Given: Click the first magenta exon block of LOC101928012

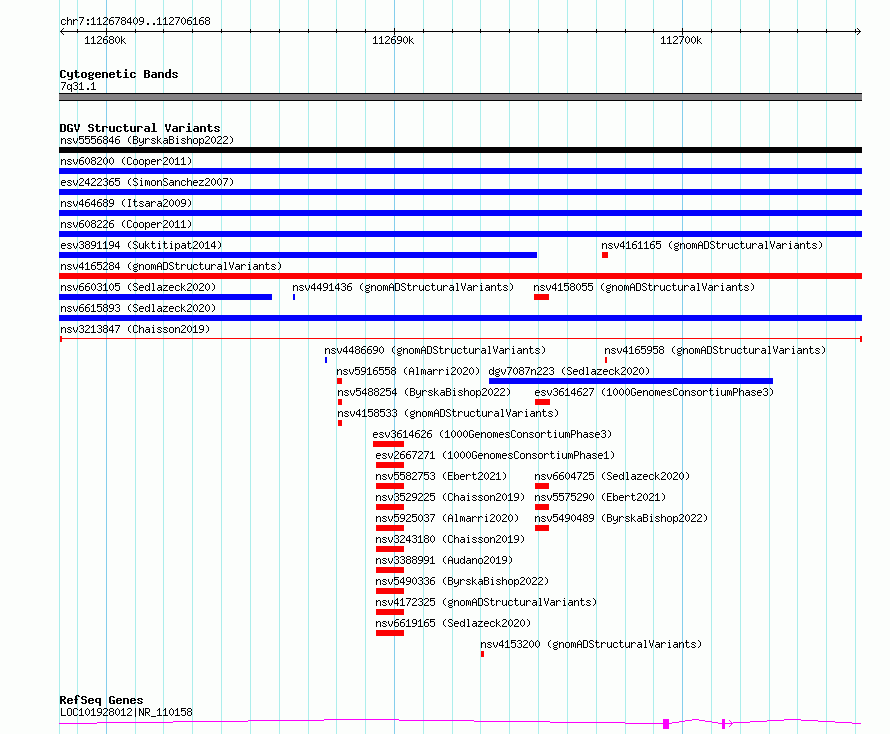Looking at the screenshot, I should click(x=666, y=723).
